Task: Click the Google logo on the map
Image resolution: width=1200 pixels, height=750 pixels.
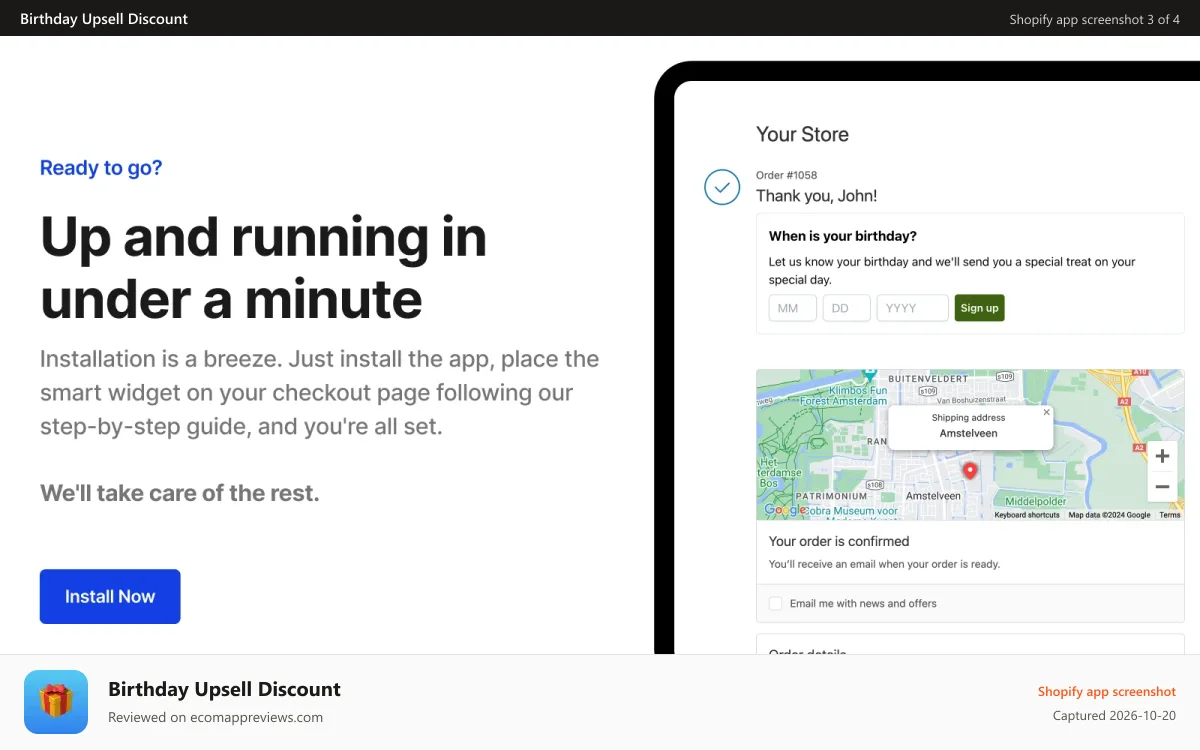Action: (x=785, y=510)
